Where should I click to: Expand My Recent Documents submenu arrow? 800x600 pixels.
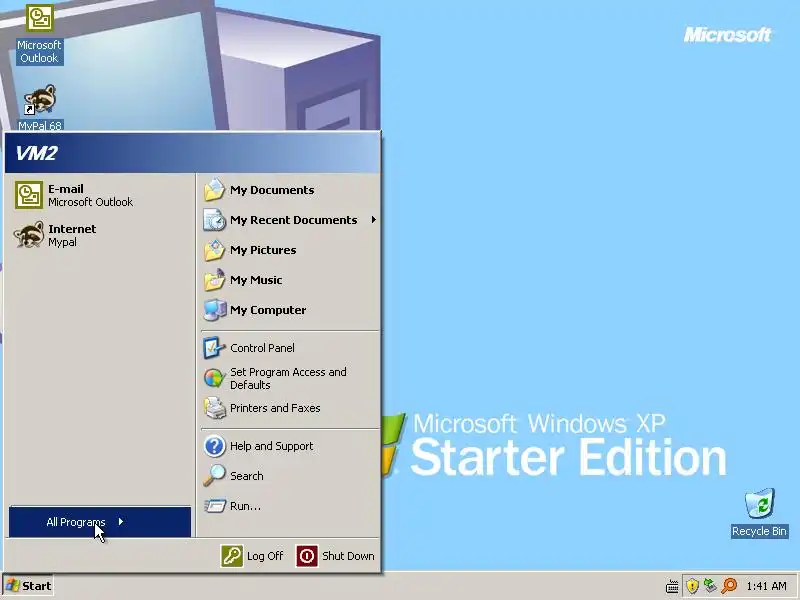373,220
